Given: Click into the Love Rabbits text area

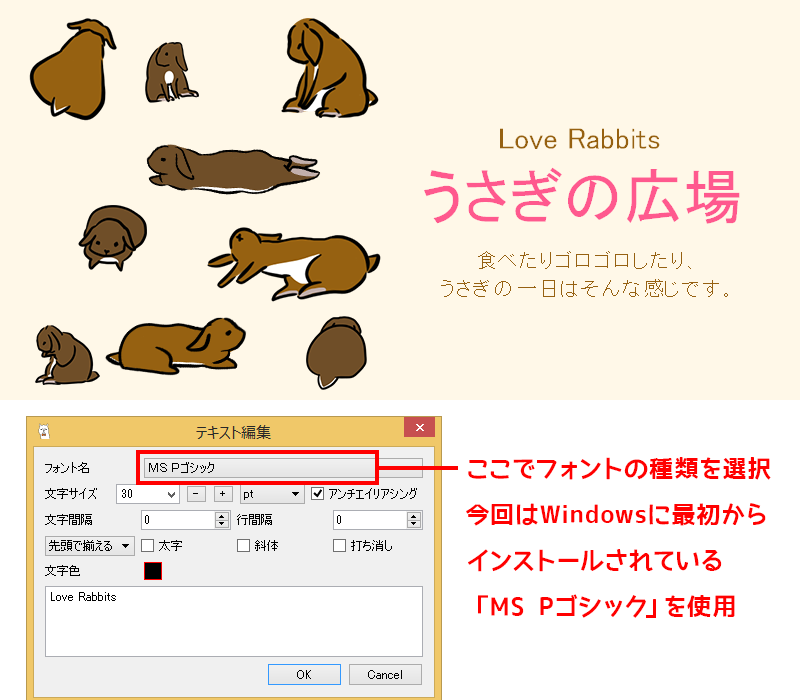Looking at the screenshot, I should pos(234,621).
